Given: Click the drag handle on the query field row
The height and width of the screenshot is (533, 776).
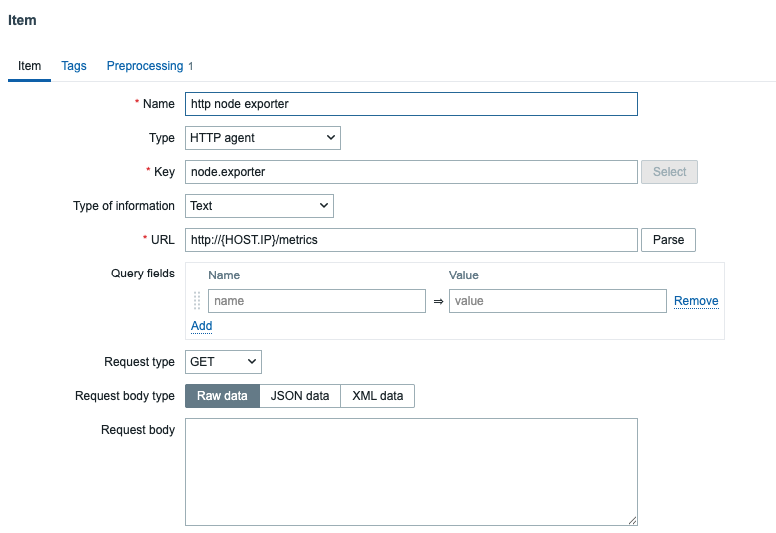Looking at the screenshot, I should tap(197, 301).
